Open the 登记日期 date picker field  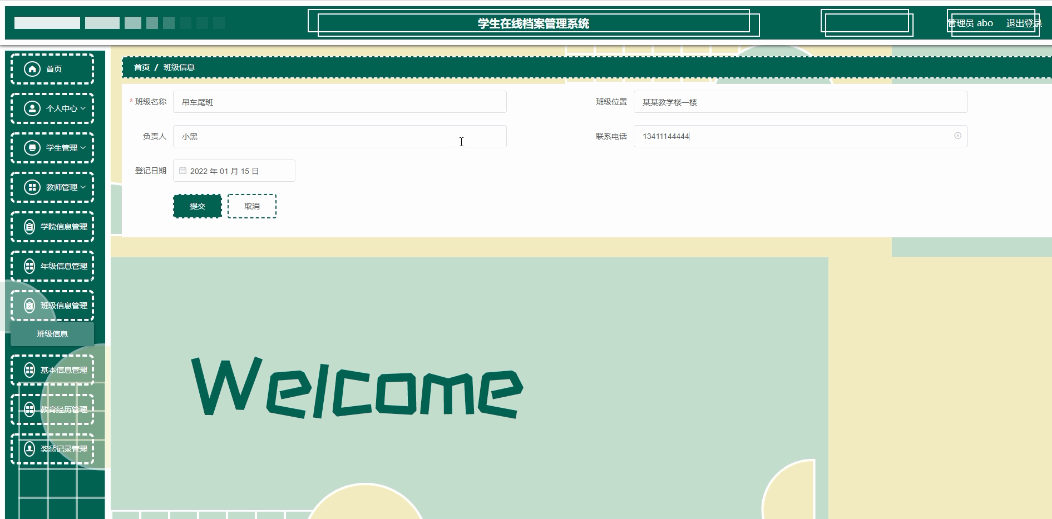(x=234, y=170)
